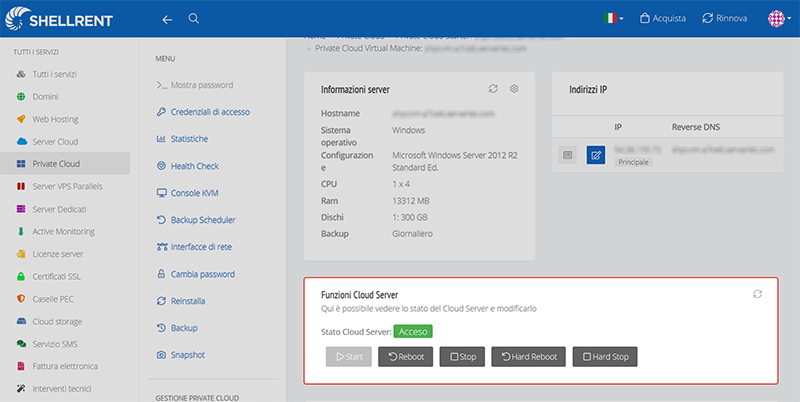Expand the Italian flag language dropdown
The image size is (800, 402).
pyautogui.click(x=613, y=18)
